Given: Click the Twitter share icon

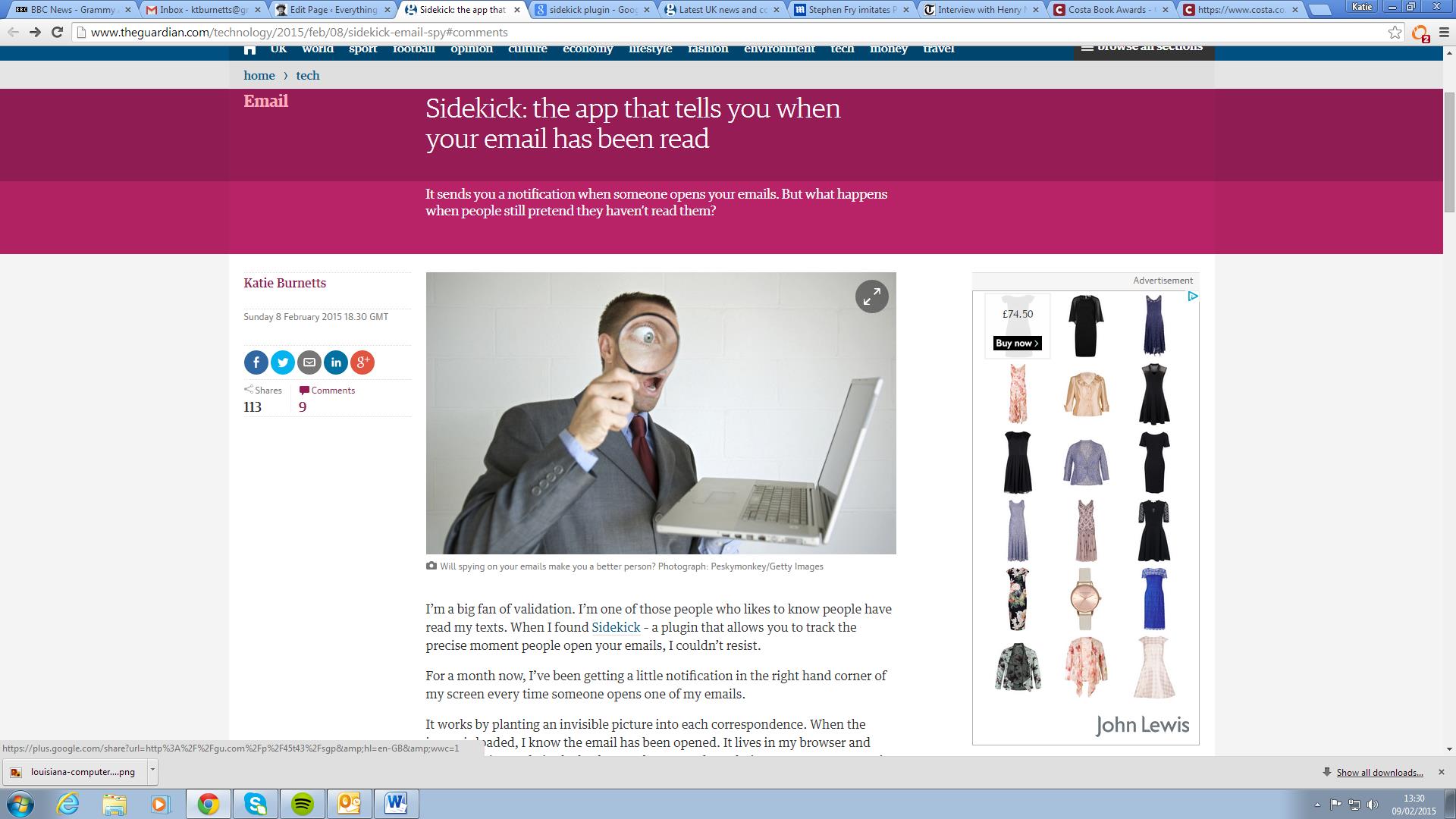Looking at the screenshot, I should coord(283,362).
